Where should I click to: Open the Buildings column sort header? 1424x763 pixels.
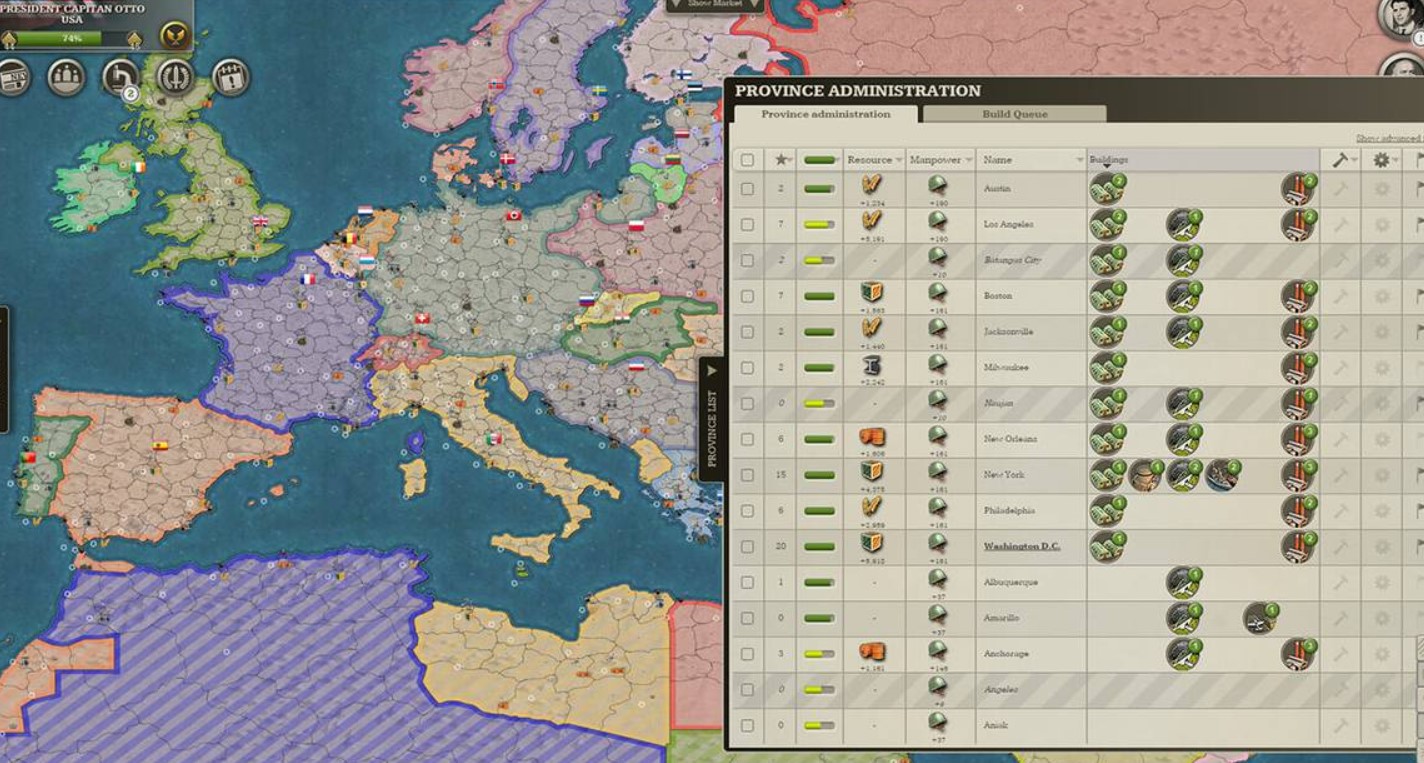(x=1203, y=160)
